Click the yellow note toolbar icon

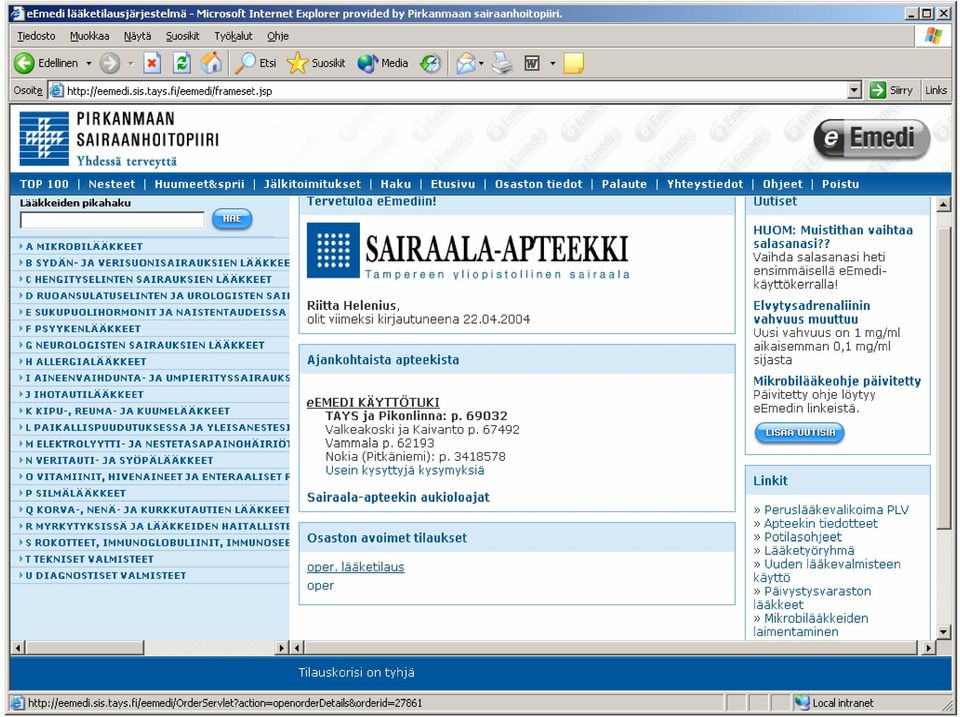573,62
